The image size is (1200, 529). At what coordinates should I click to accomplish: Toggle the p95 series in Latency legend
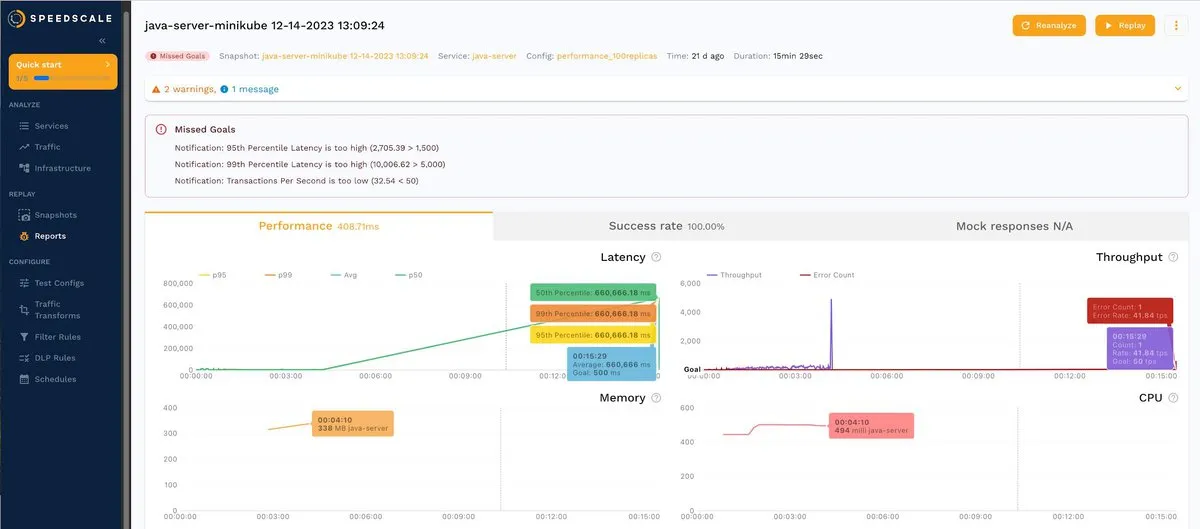[213, 274]
